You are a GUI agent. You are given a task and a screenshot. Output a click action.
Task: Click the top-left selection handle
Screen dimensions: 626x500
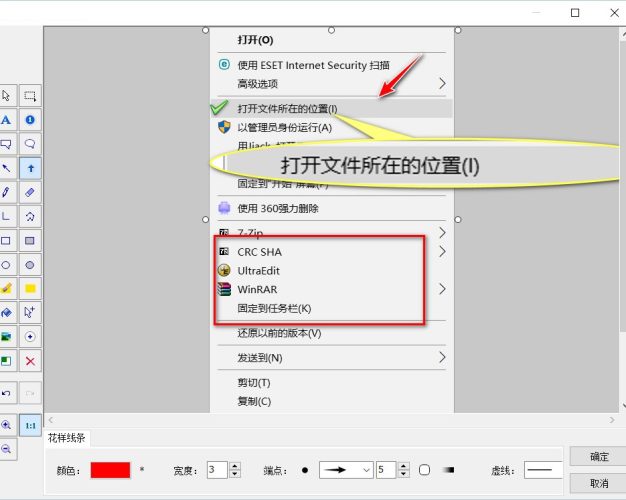tap(205, 30)
